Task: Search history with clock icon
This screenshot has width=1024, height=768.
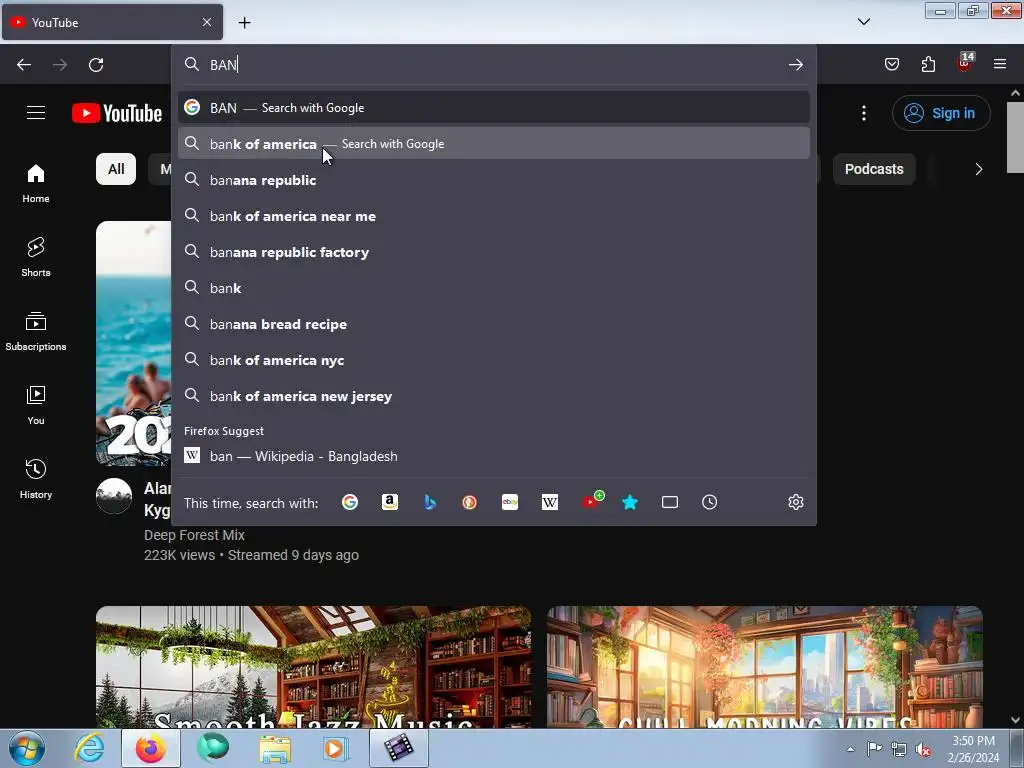Action: click(x=709, y=502)
